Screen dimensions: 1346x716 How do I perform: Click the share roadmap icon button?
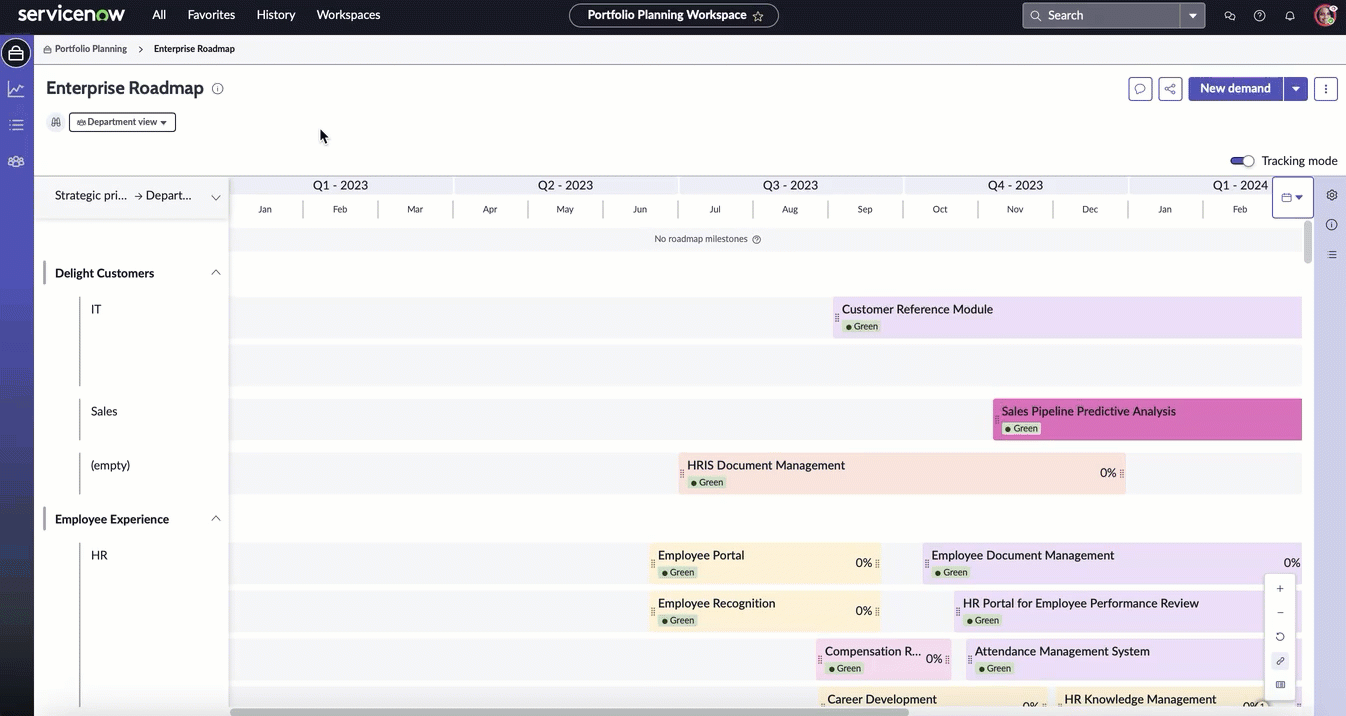tap(1170, 89)
